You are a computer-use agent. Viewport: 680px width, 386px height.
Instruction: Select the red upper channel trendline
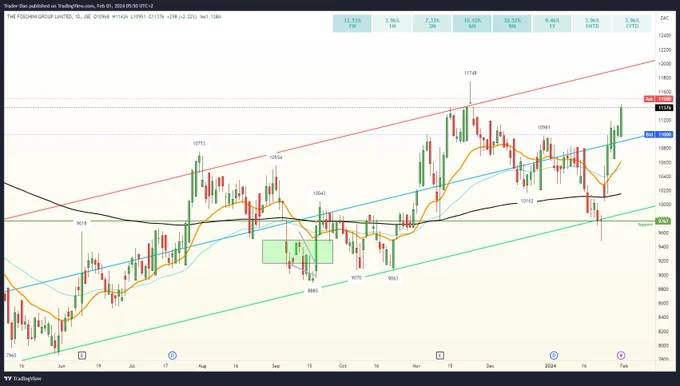[330, 140]
